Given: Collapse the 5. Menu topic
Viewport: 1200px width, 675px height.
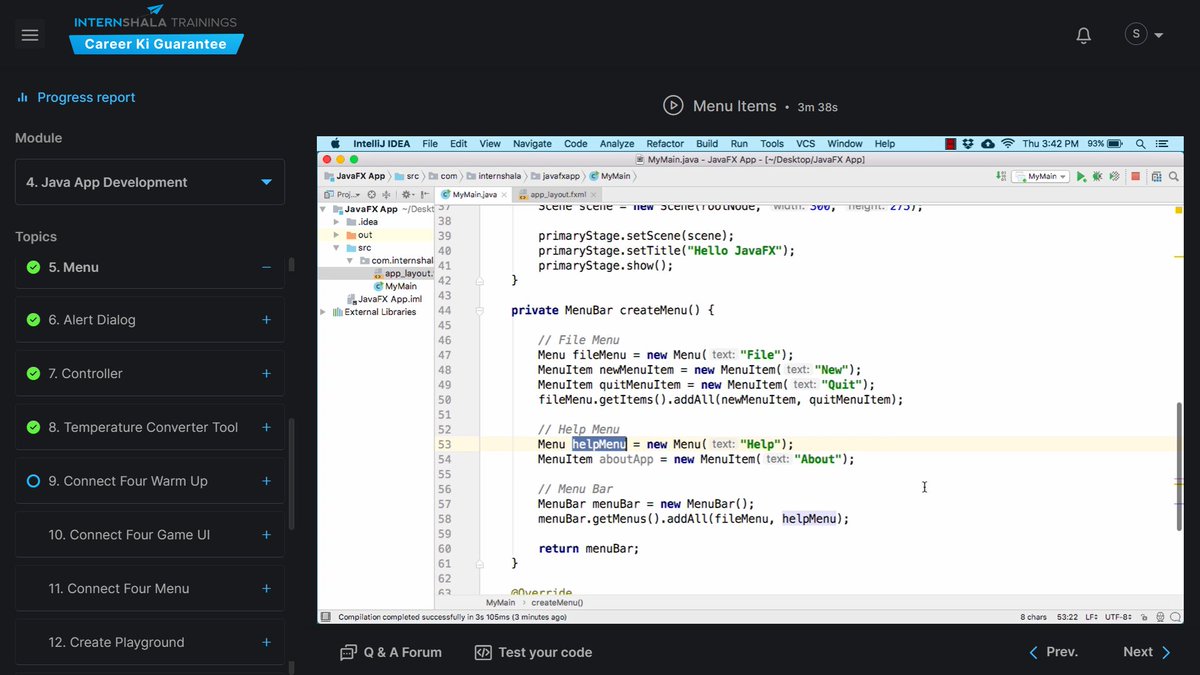Looking at the screenshot, I should pyautogui.click(x=266, y=267).
